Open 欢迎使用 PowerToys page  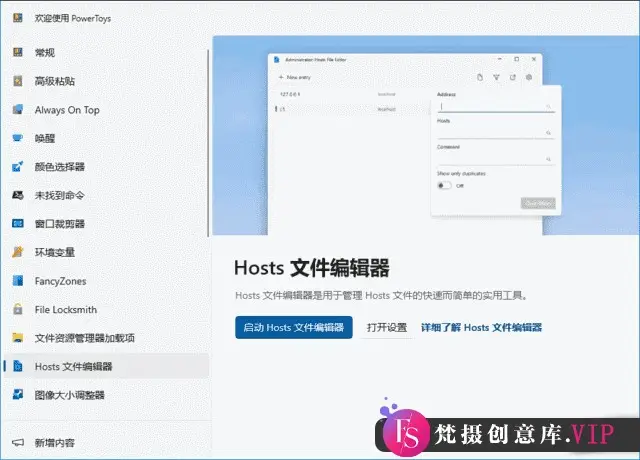point(106,18)
